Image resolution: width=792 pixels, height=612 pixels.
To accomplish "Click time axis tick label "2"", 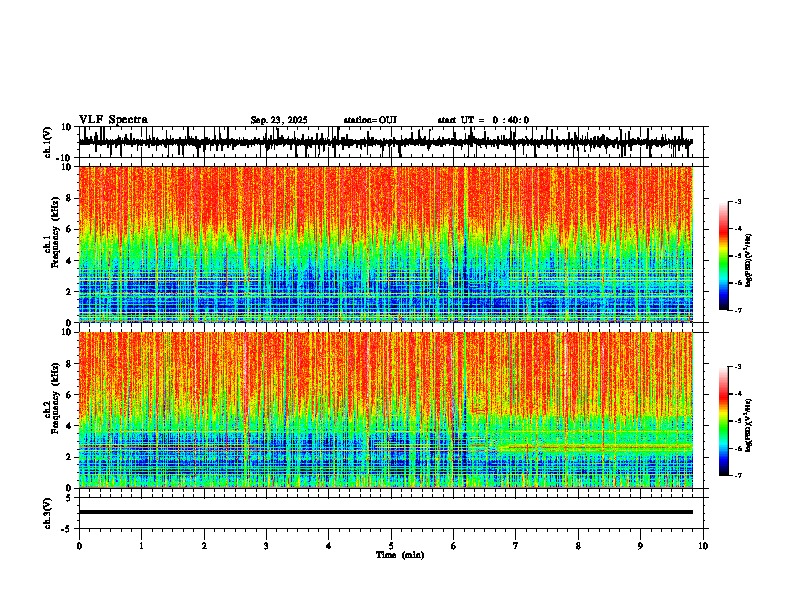I will click(204, 546).
